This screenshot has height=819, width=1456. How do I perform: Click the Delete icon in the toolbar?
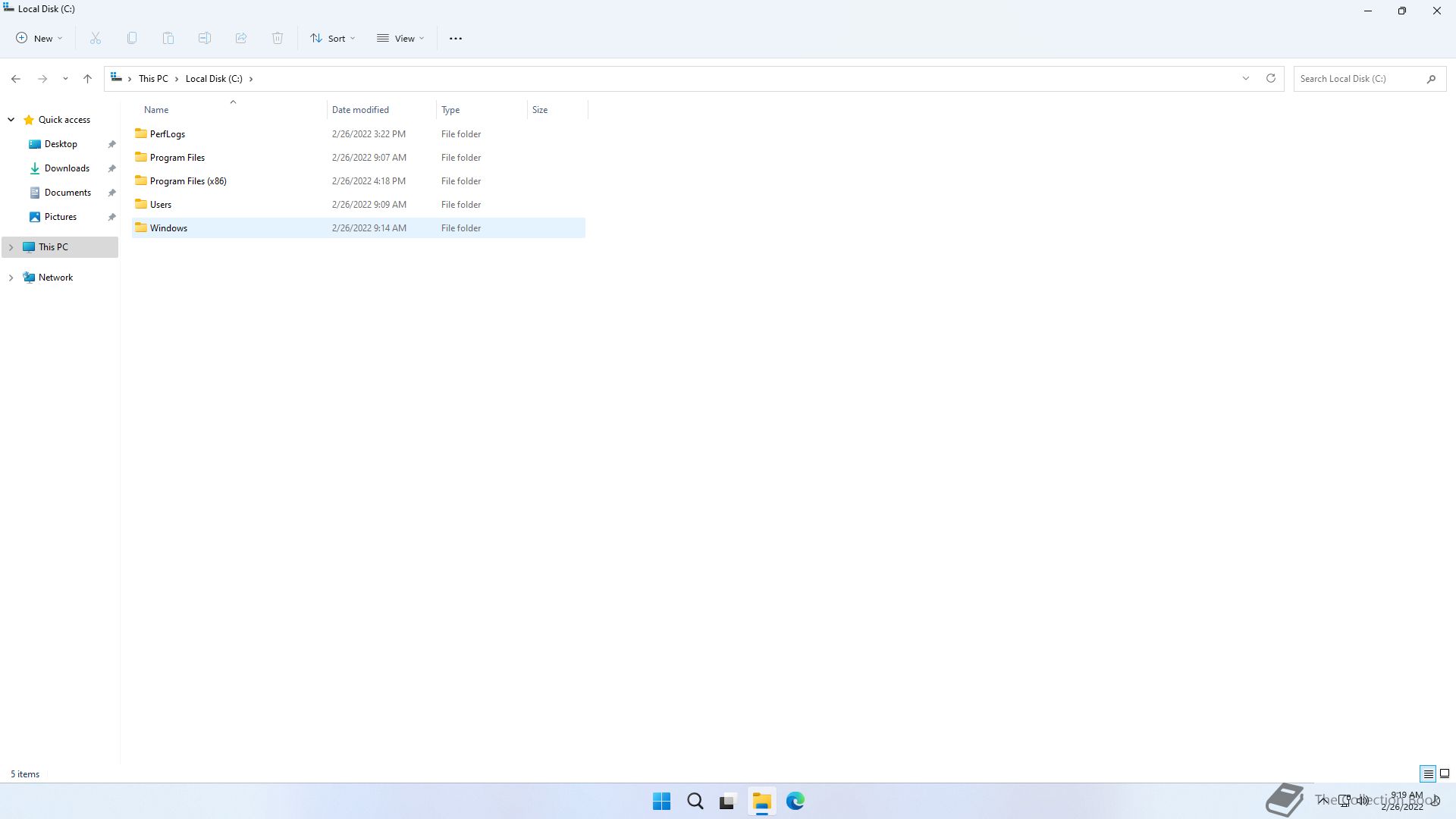[x=278, y=38]
